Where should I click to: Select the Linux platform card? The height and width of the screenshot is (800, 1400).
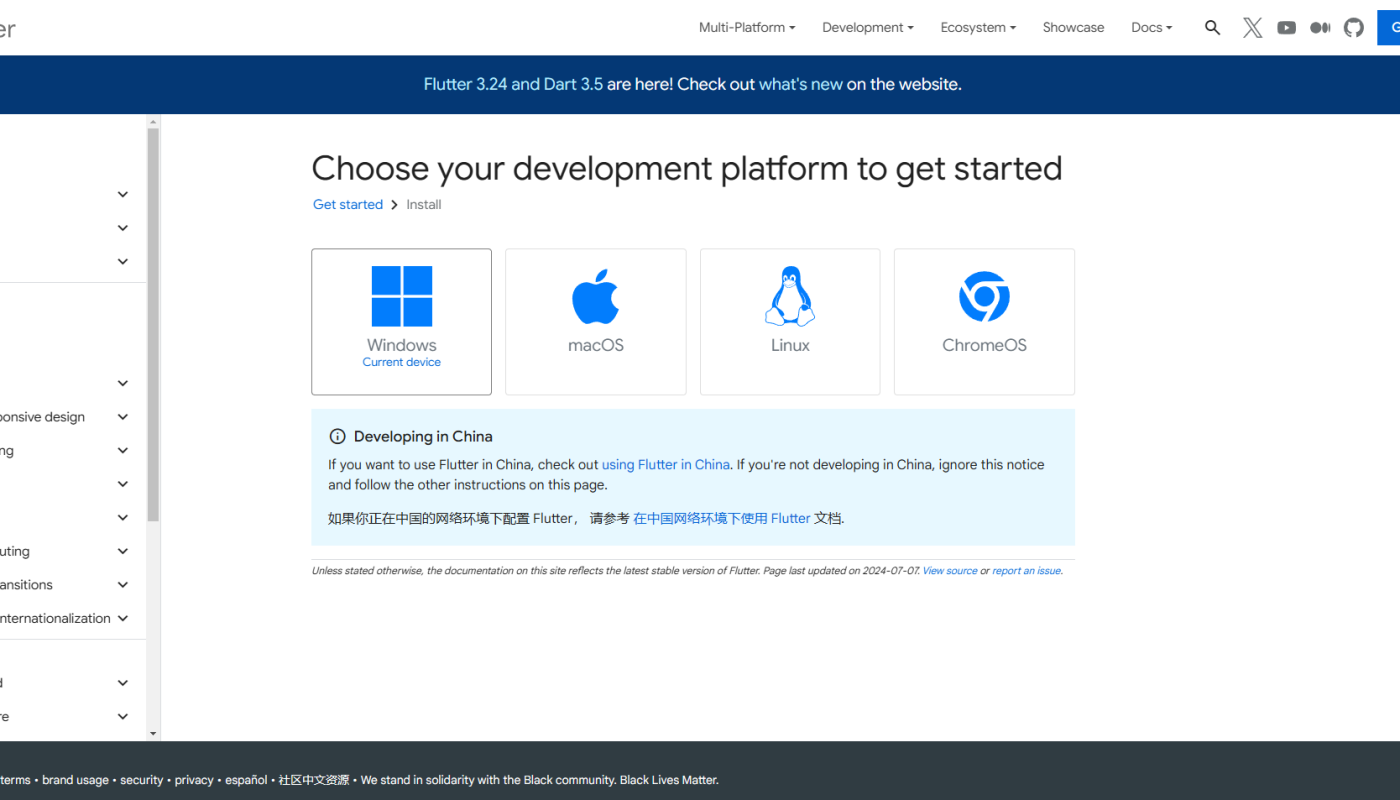pyautogui.click(x=790, y=322)
